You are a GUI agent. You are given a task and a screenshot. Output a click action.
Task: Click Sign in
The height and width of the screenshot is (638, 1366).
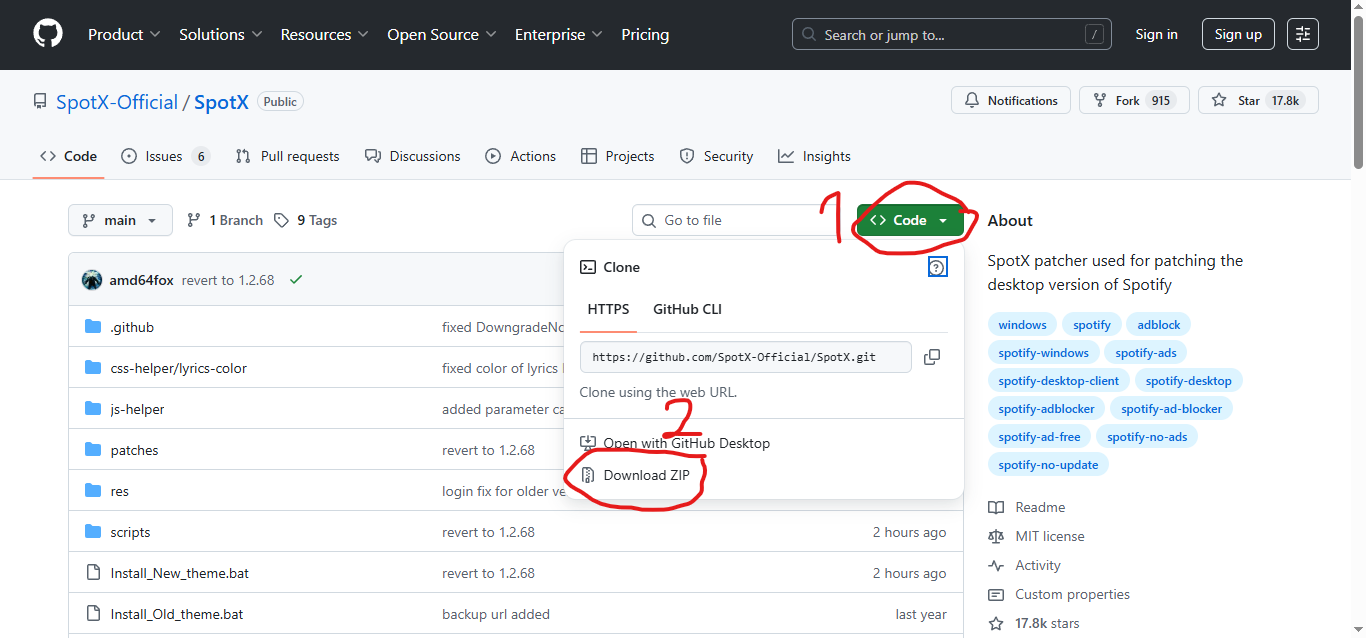coord(1156,34)
